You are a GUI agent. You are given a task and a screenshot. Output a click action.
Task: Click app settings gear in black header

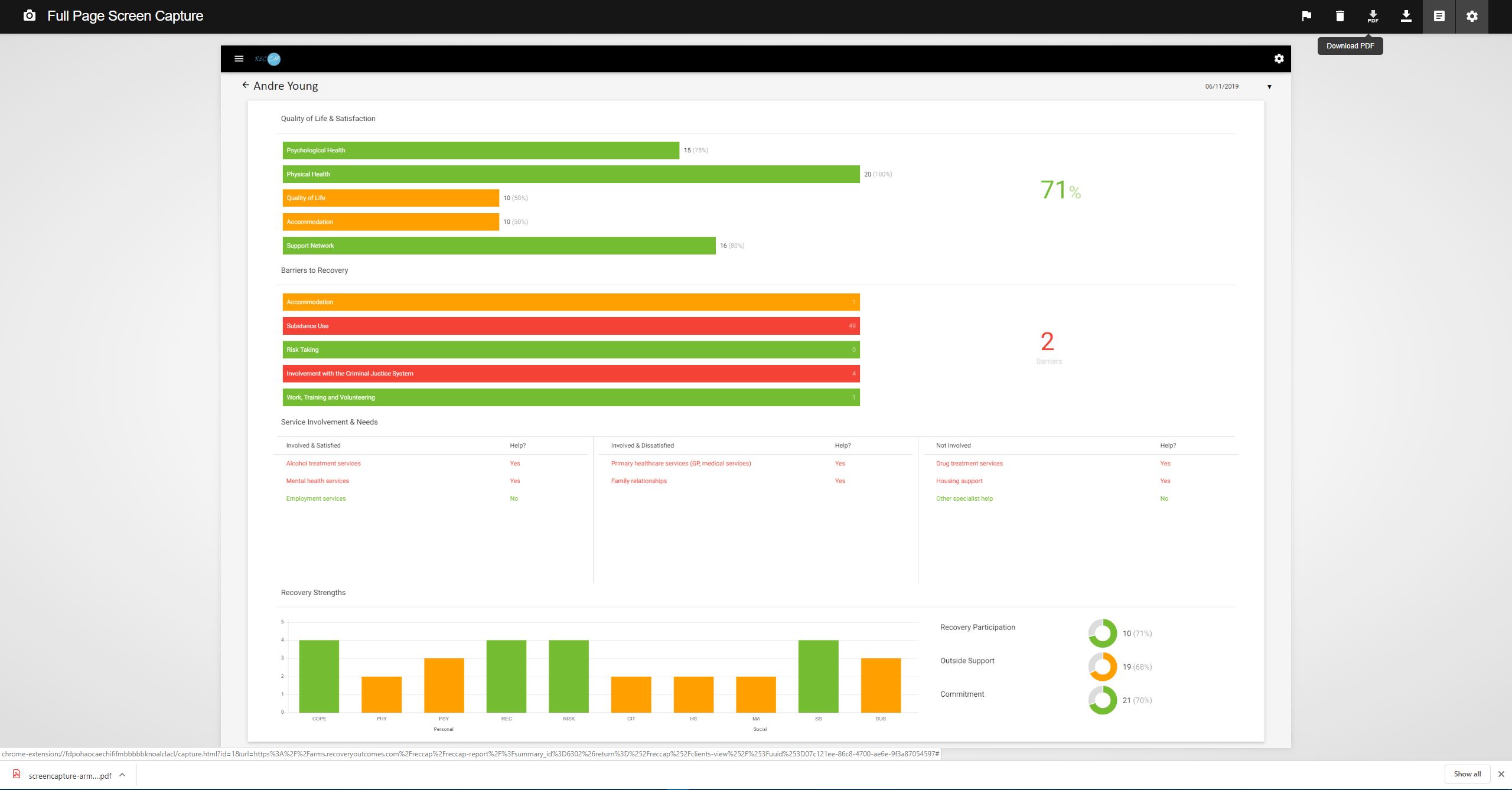coord(1279,59)
